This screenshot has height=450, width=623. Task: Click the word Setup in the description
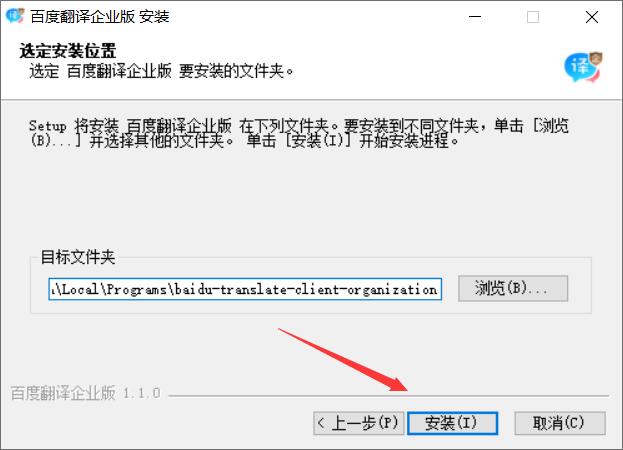coord(47,126)
